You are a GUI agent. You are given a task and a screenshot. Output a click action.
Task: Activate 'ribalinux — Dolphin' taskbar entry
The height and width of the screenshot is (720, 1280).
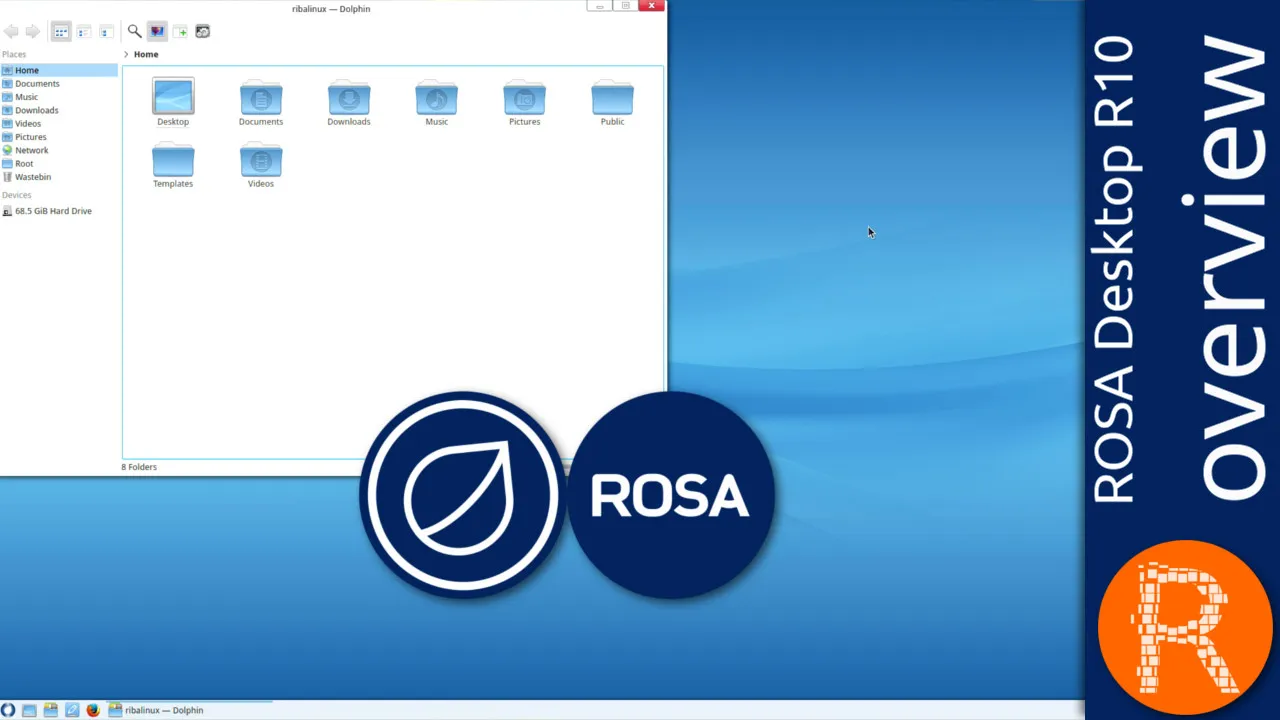tap(189, 710)
